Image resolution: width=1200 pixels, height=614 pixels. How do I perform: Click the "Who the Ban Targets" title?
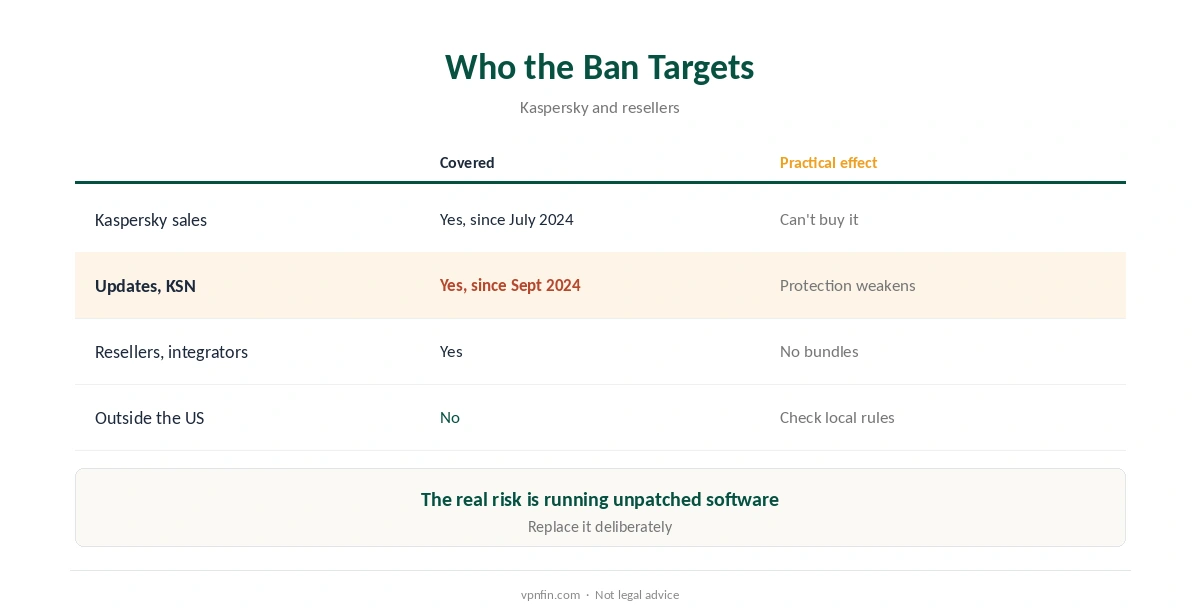(x=599, y=67)
